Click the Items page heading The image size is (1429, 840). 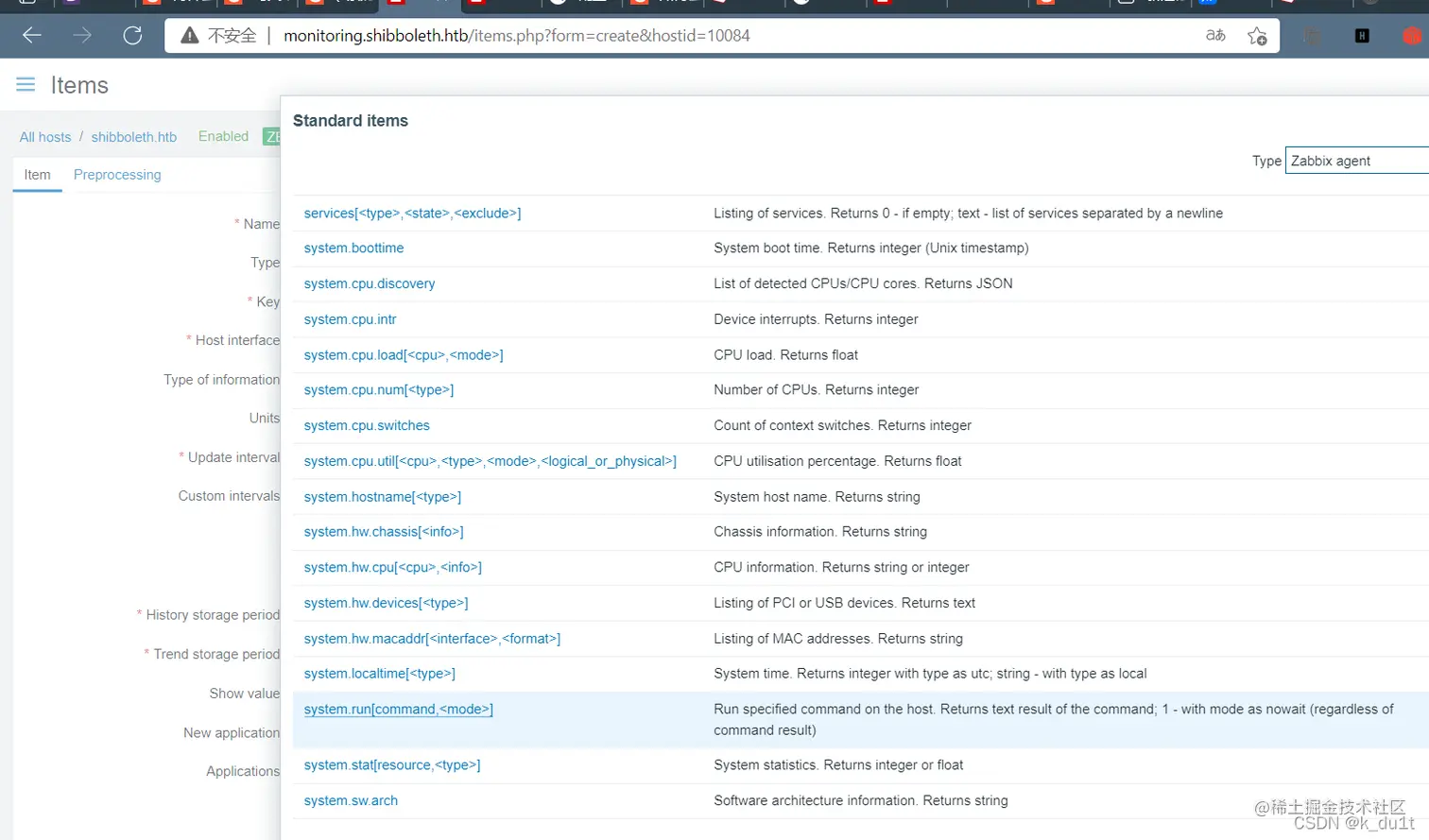(x=79, y=85)
